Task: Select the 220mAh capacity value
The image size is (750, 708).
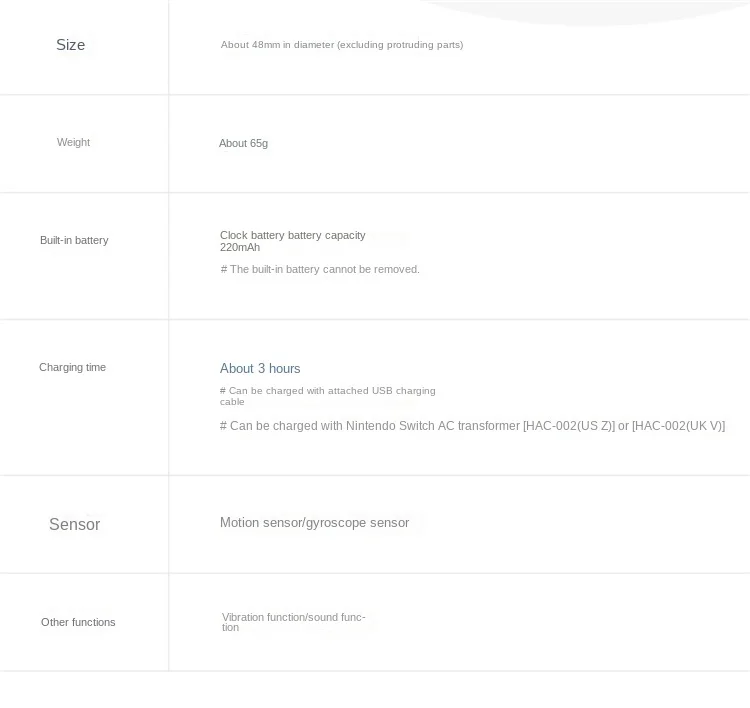Action: click(x=240, y=248)
